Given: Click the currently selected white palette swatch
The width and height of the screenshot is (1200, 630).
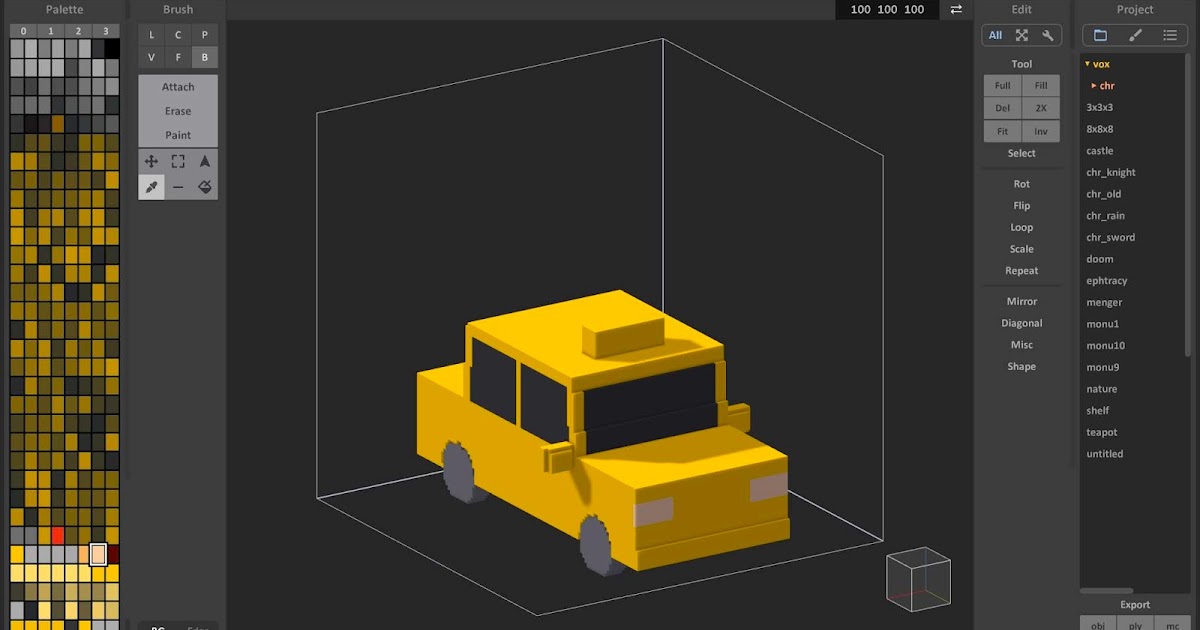Looking at the screenshot, I should point(97,556).
